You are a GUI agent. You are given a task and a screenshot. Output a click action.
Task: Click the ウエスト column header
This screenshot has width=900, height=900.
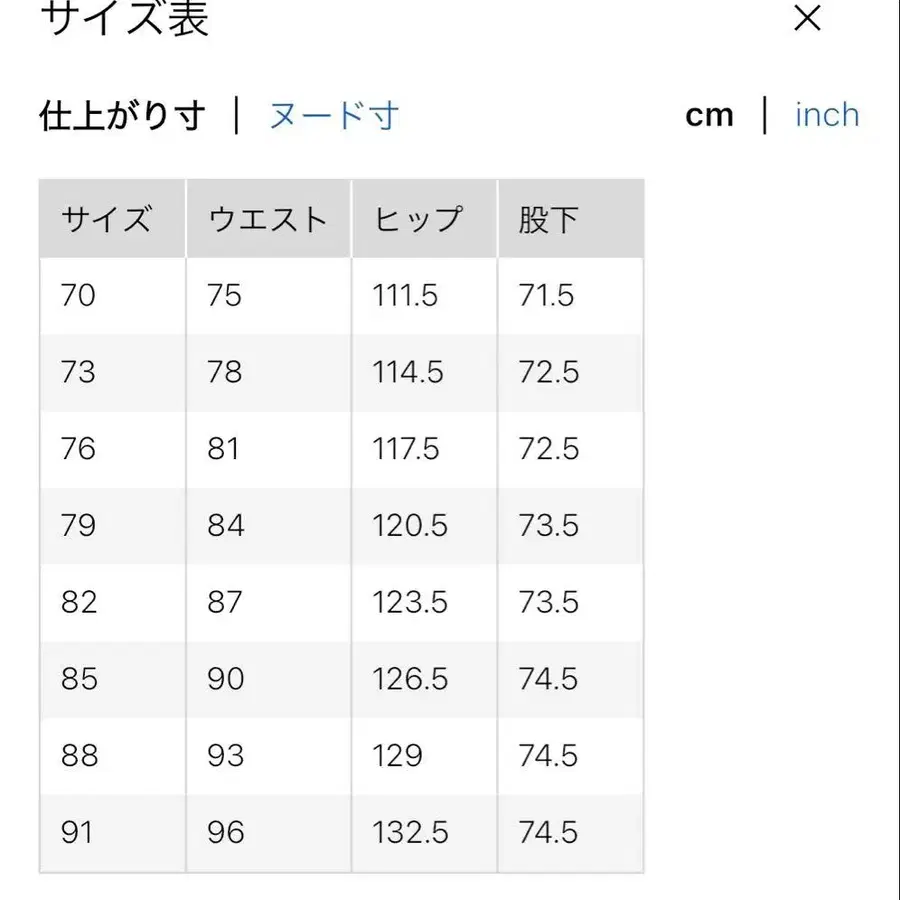point(267,218)
